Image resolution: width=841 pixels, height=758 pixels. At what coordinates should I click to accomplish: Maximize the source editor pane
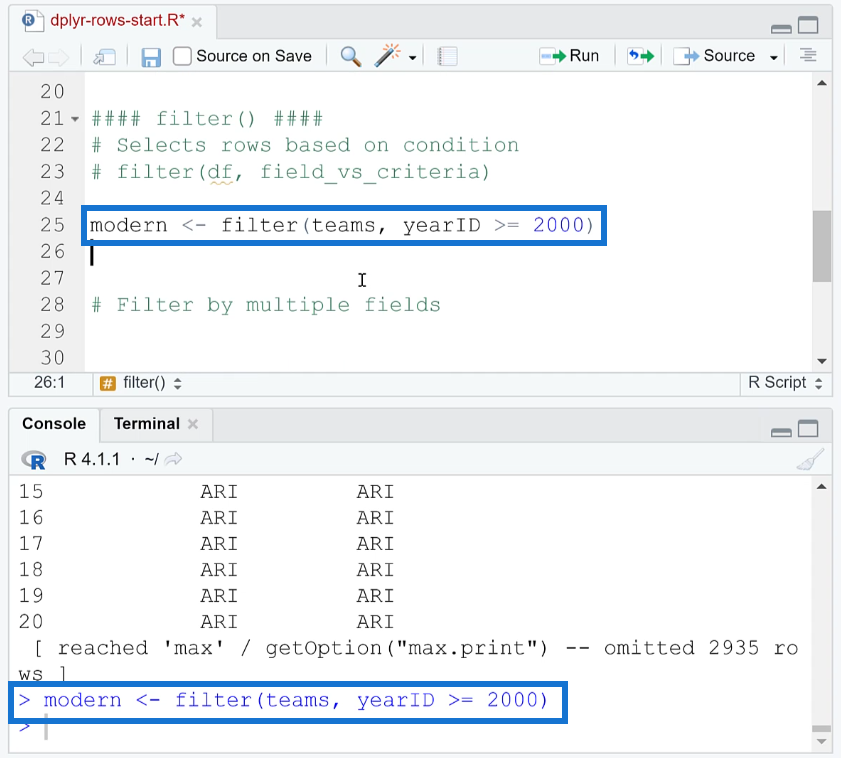click(808, 25)
